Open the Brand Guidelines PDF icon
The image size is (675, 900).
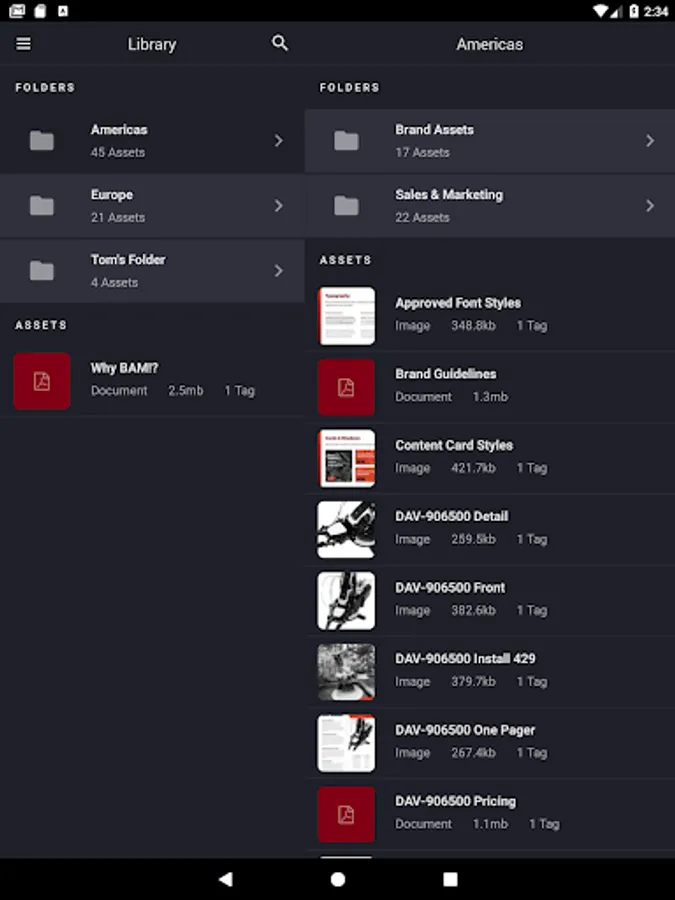click(346, 387)
